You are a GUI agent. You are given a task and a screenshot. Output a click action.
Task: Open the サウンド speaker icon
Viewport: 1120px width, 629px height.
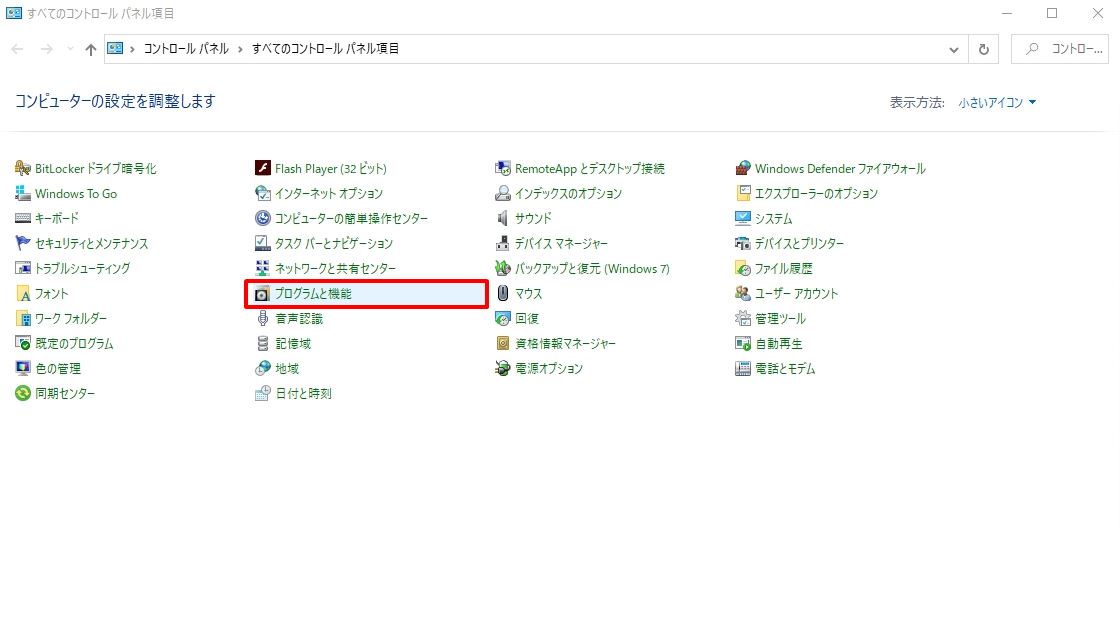coord(503,218)
